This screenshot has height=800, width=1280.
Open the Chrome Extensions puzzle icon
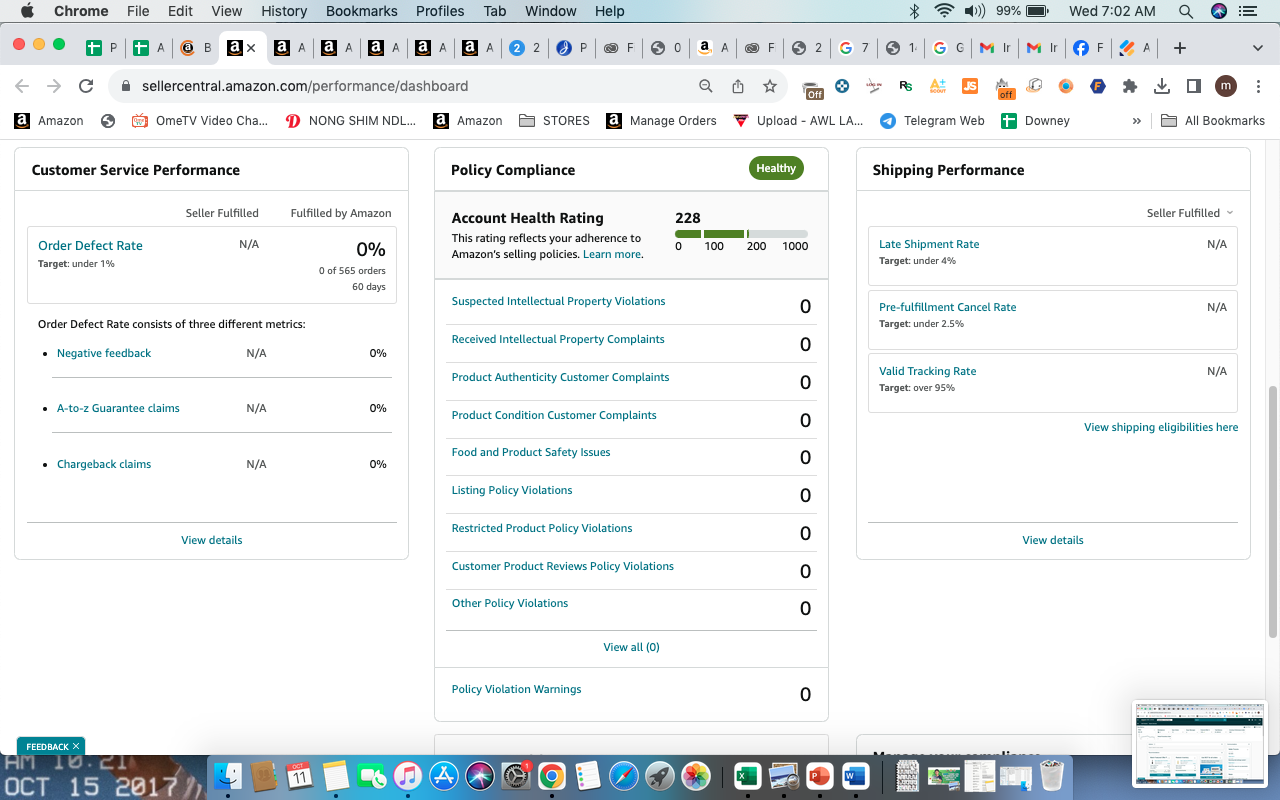point(1130,86)
